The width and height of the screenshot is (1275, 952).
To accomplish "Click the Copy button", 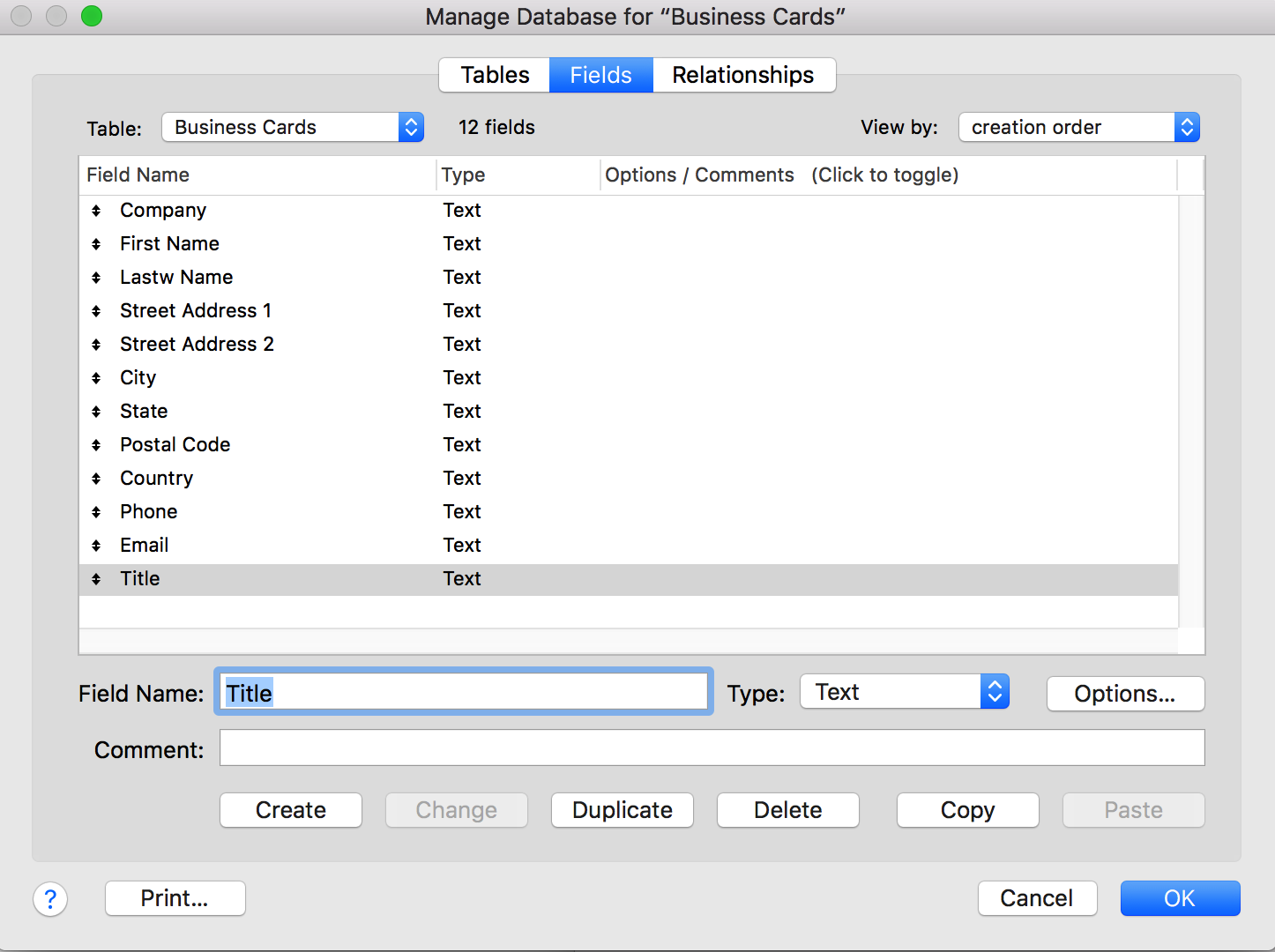I will [968, 810].
